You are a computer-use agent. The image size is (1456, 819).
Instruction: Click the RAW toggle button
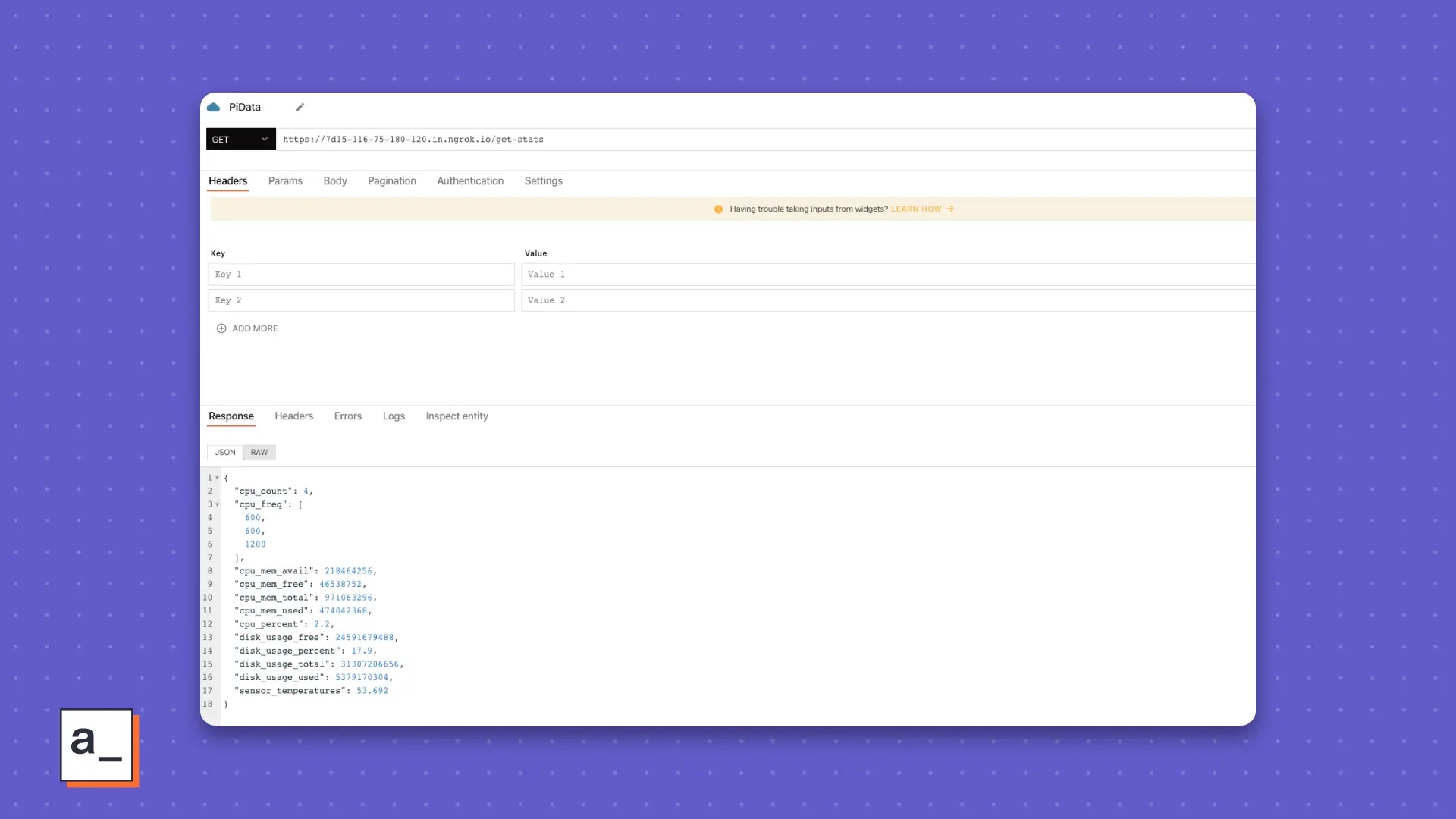coord(259,452)
